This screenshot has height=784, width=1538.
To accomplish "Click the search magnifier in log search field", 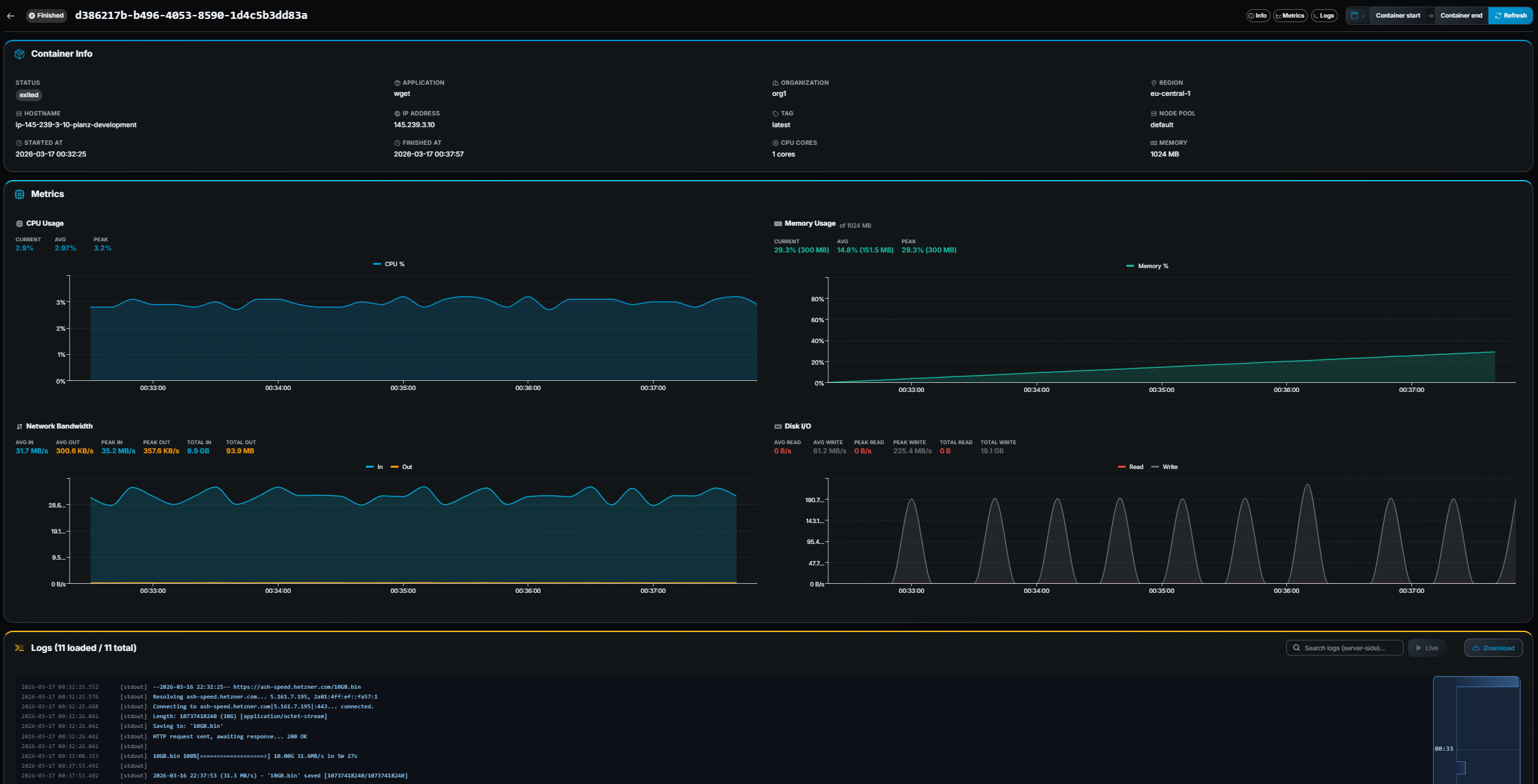I will tap(1297, 648).
